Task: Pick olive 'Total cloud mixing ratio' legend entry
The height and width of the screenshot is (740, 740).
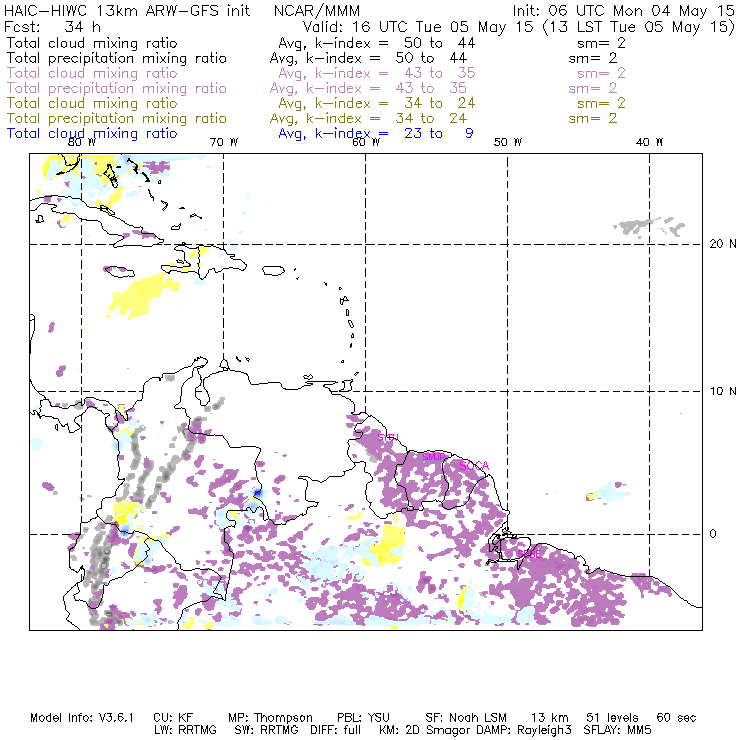Action: [x=92, y=103]
